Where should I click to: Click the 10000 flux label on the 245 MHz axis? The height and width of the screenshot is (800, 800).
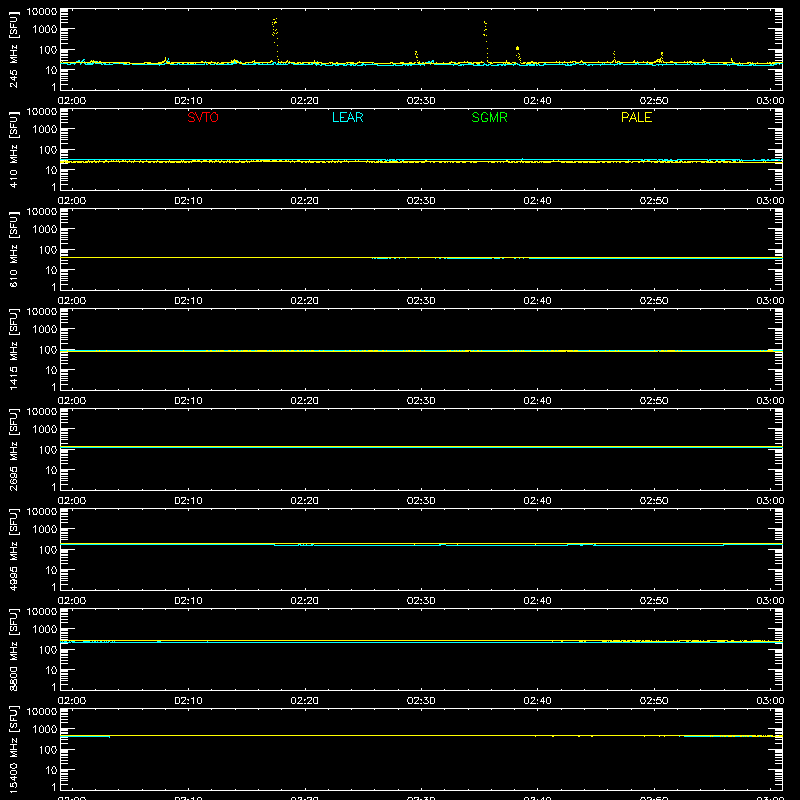pos(42,12)
